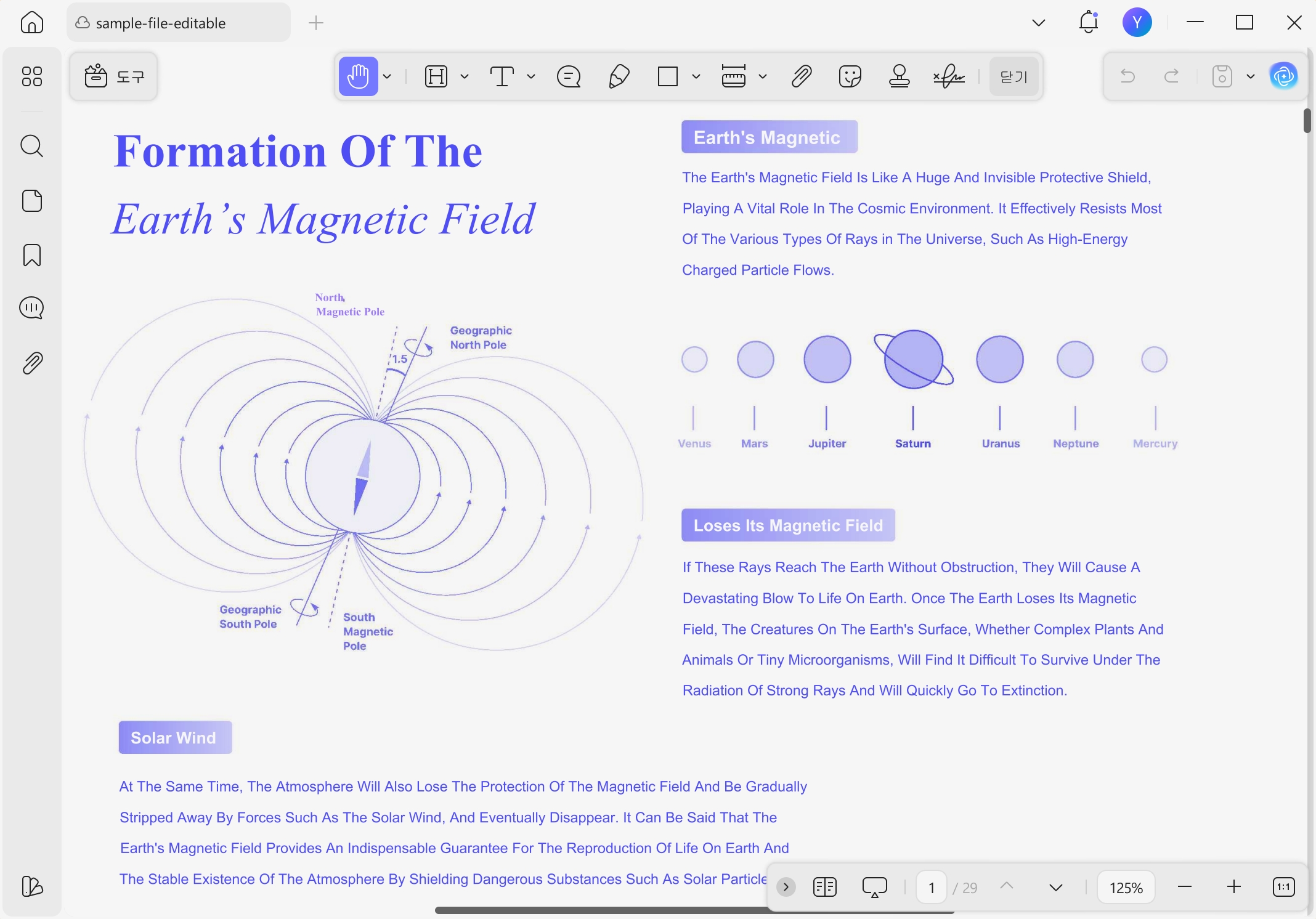Image resolution: width=1316 pixels, height=919 pixels.
Task: Open the Sticker tool
Action: (850, 77)
